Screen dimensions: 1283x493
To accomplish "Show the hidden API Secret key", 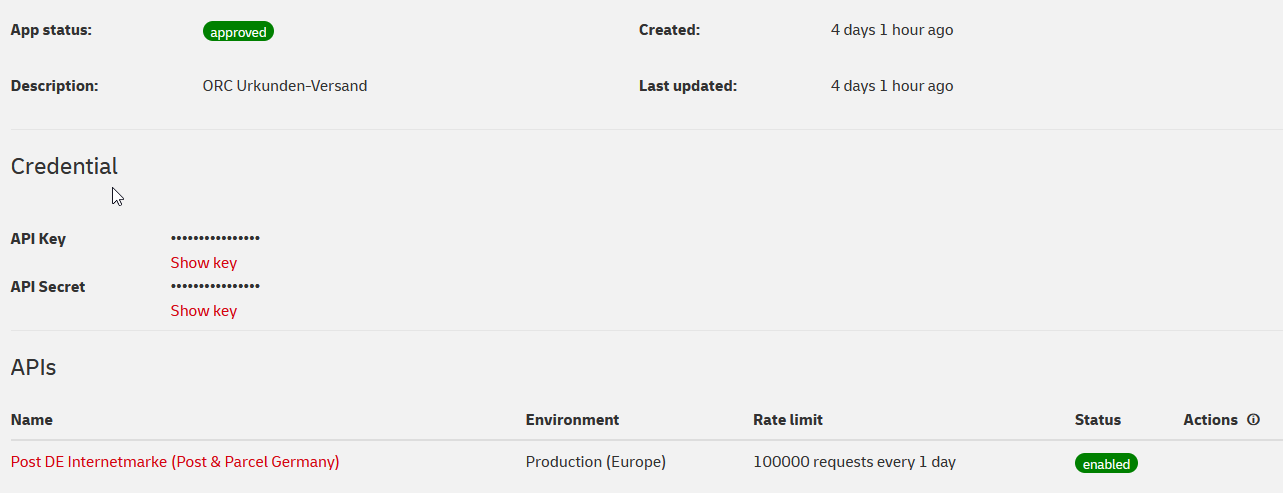I will (204, 311).
